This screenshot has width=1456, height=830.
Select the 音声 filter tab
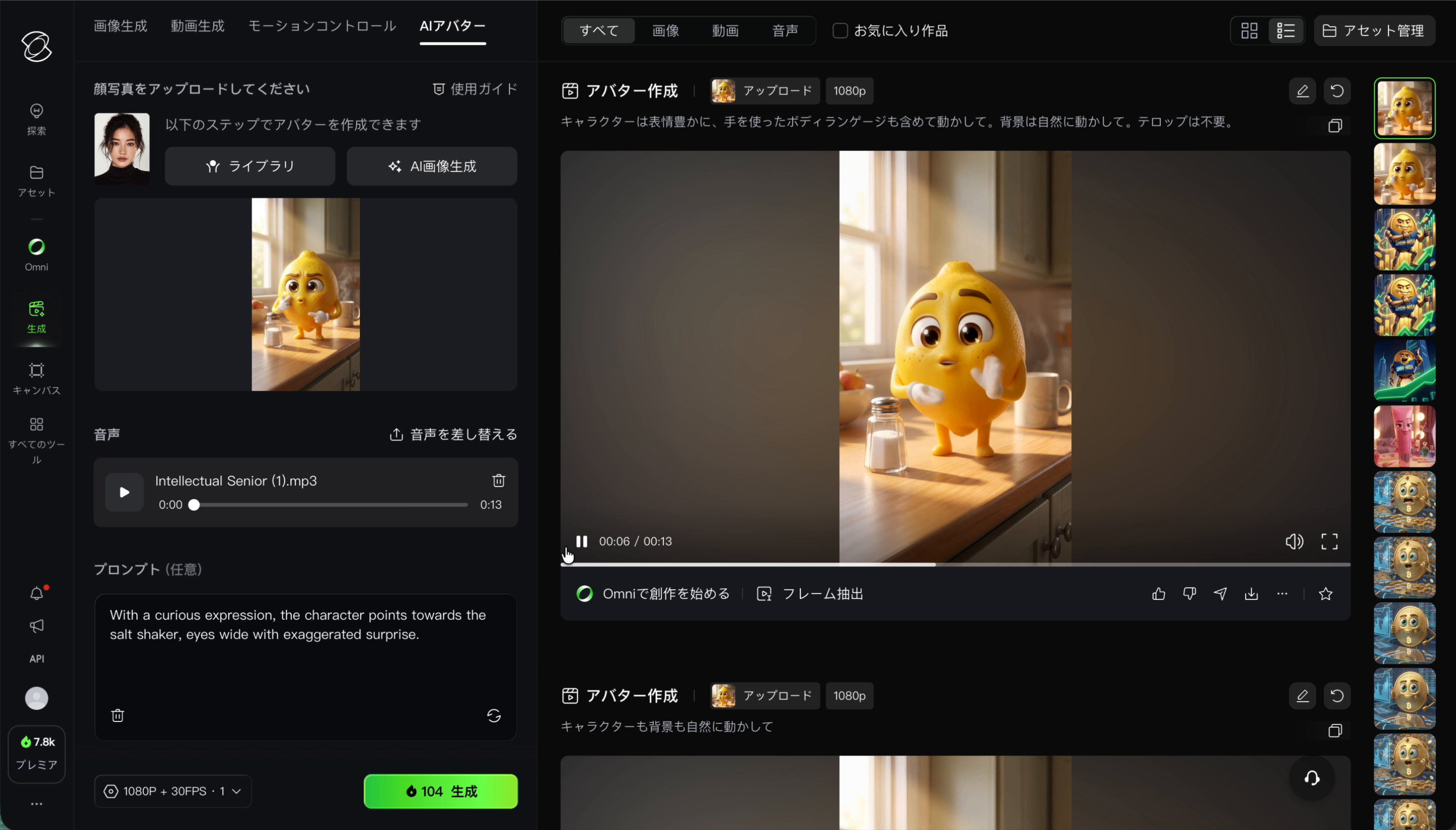[785, 31]
